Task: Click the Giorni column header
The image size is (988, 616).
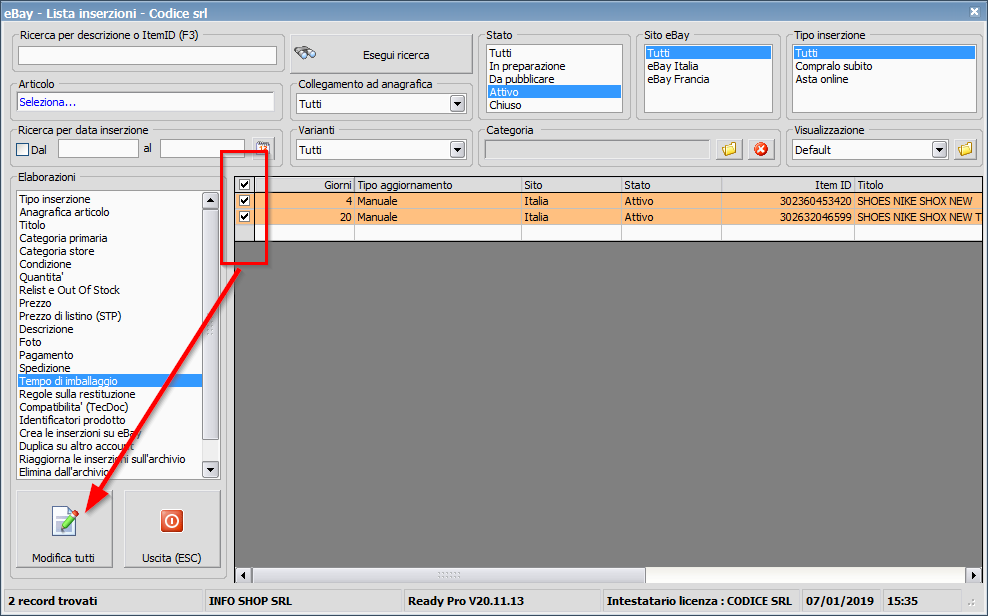Action: point(304,185)
